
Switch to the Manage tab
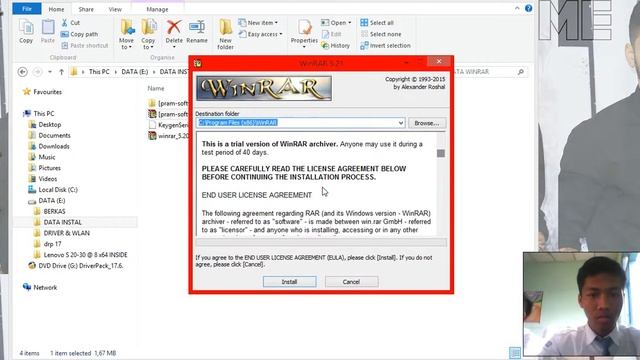coord(157,9)
